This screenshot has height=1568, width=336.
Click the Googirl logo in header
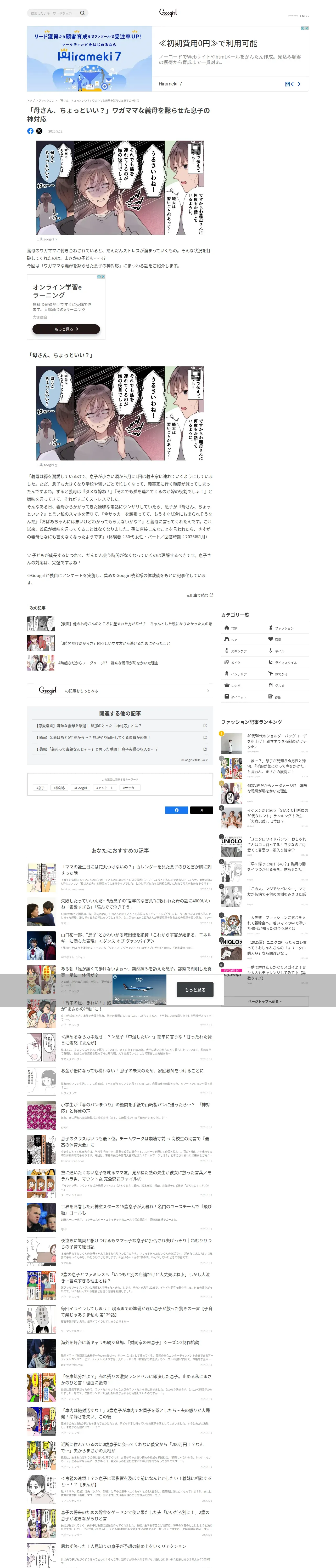pyautogui.click(x=168, y=12)
